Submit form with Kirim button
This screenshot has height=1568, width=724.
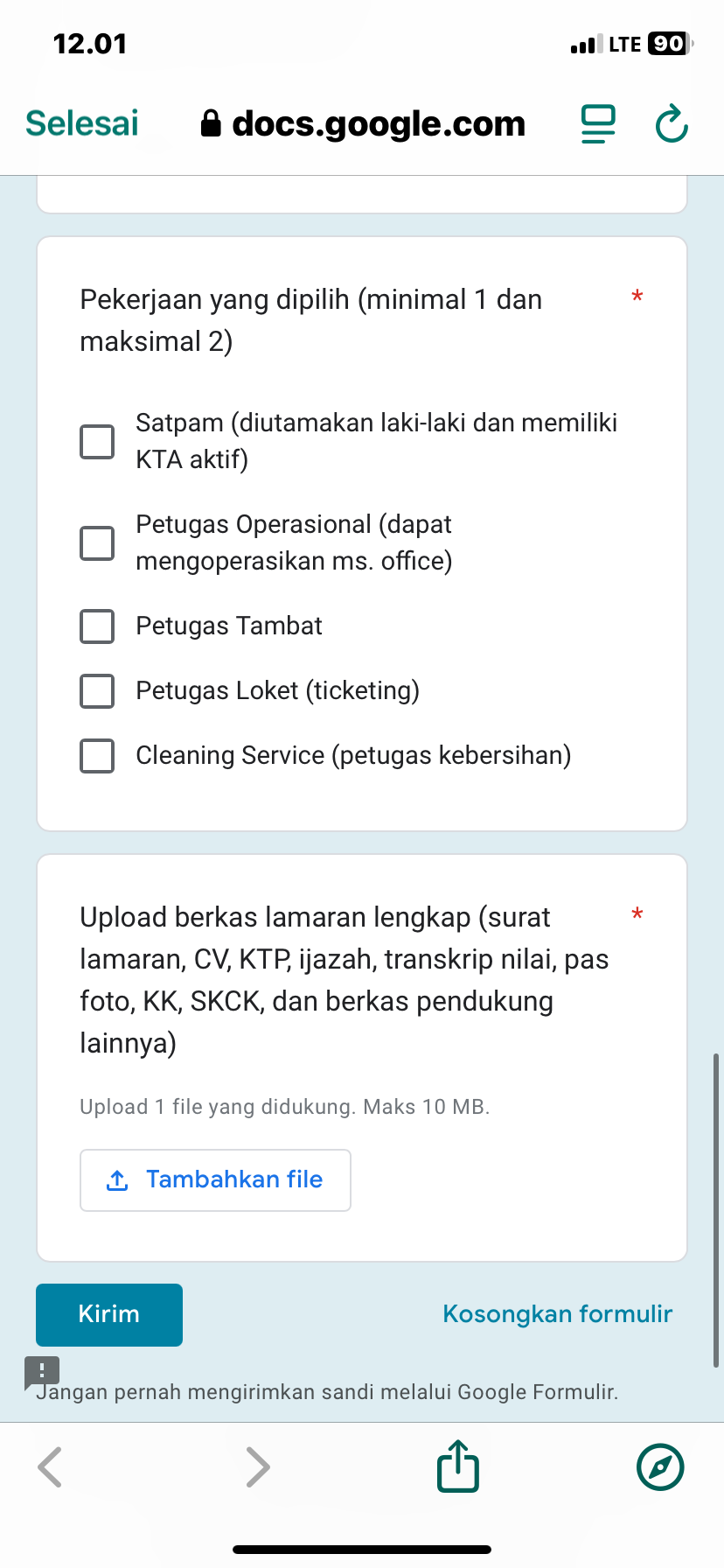(109, 1314)
